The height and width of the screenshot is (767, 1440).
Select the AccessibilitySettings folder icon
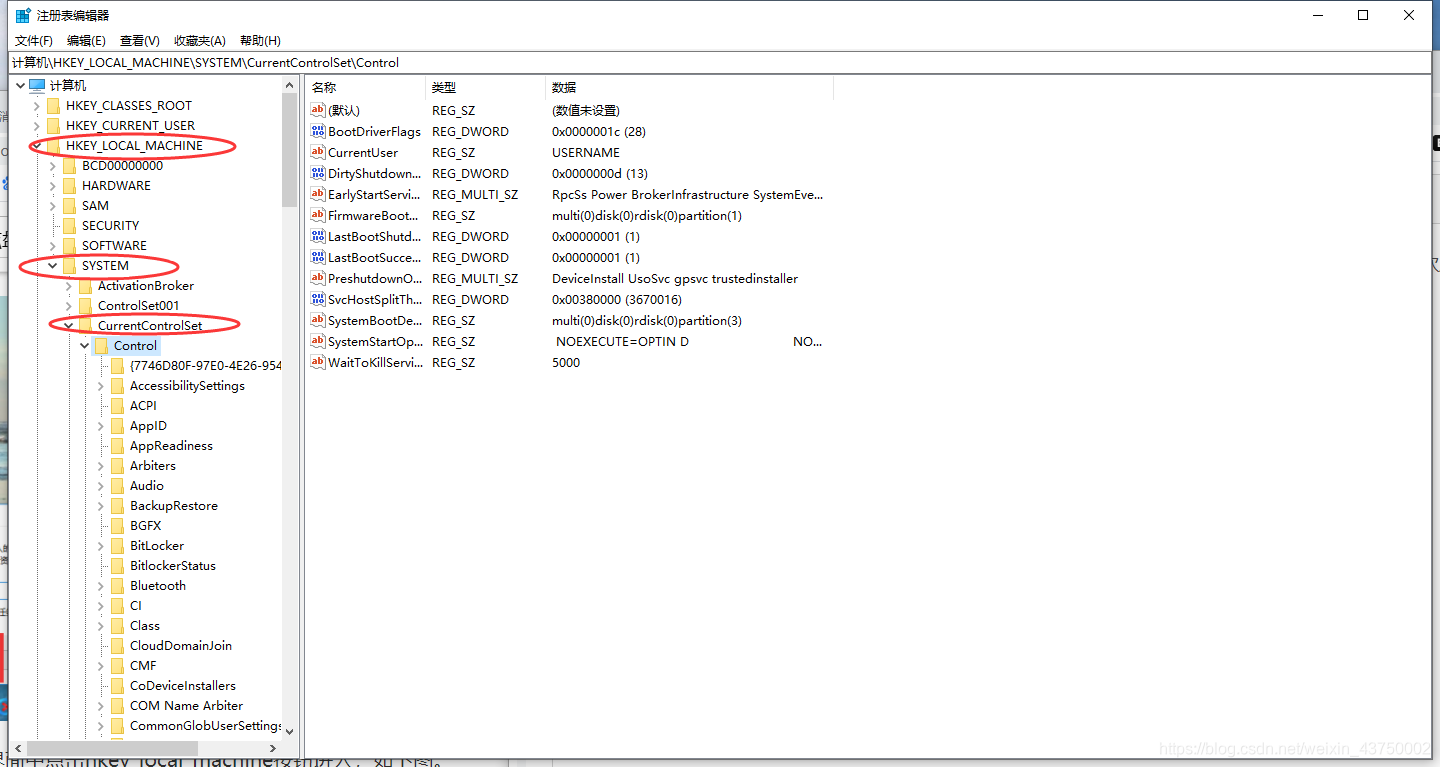click(x=117, y=386)
